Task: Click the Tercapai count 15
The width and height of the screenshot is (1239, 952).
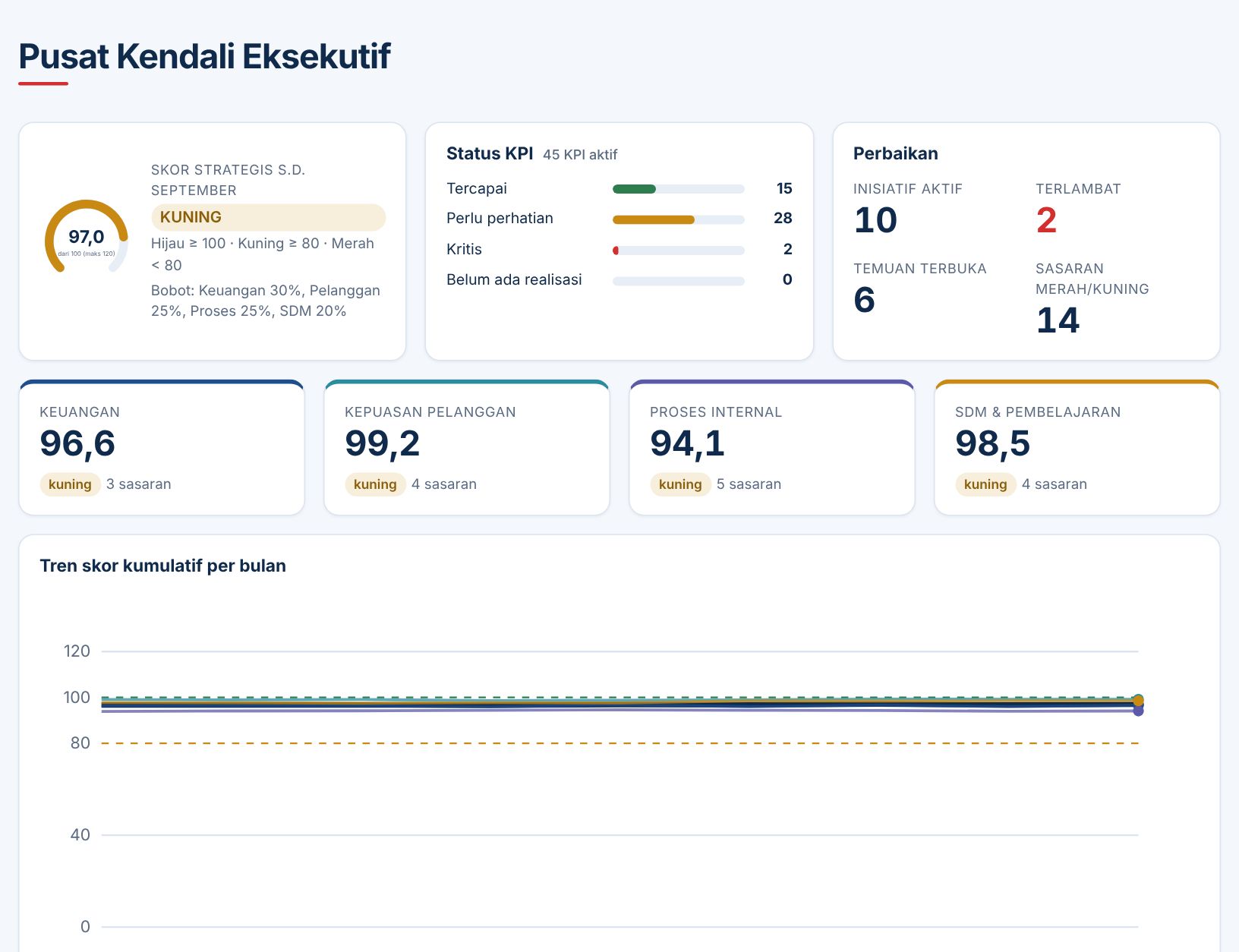Action: click(x=784, y=188)
